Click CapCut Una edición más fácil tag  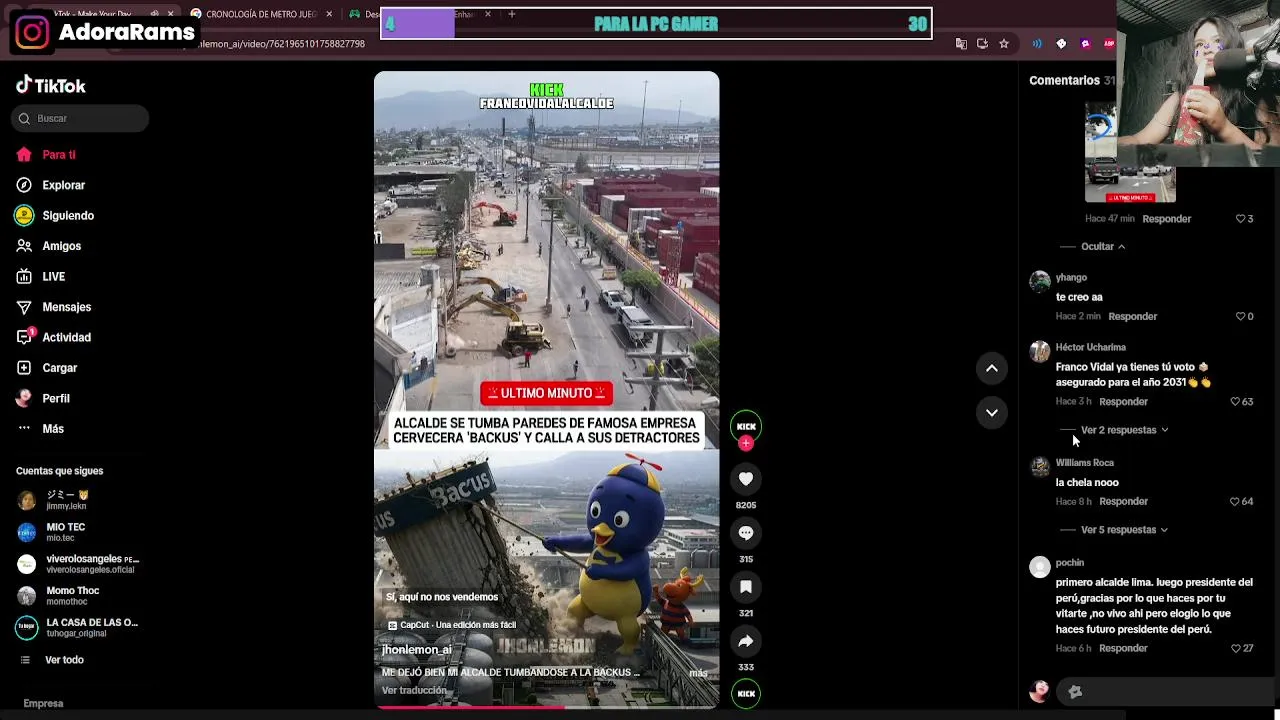[452, 625]
